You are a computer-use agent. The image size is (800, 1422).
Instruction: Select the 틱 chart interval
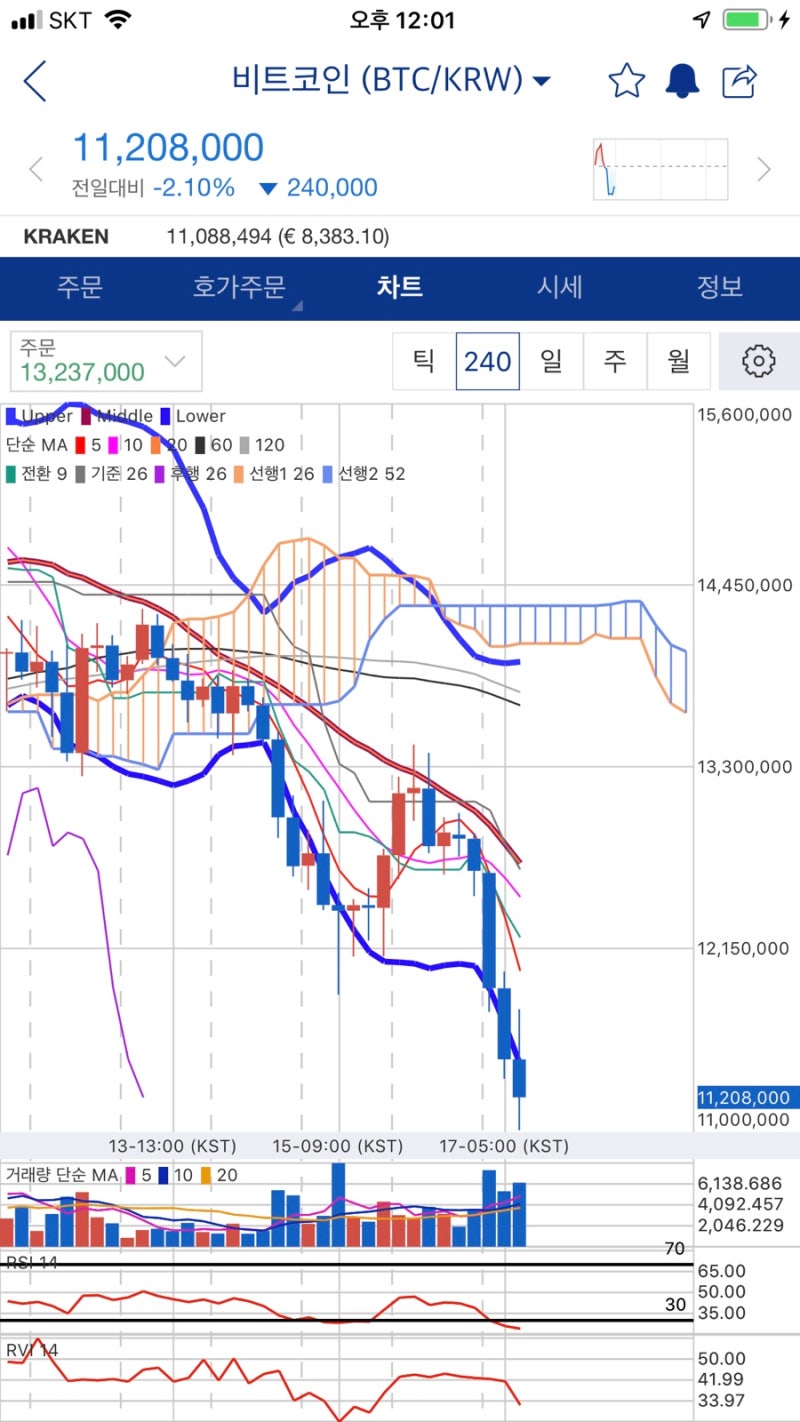(424, 361)
